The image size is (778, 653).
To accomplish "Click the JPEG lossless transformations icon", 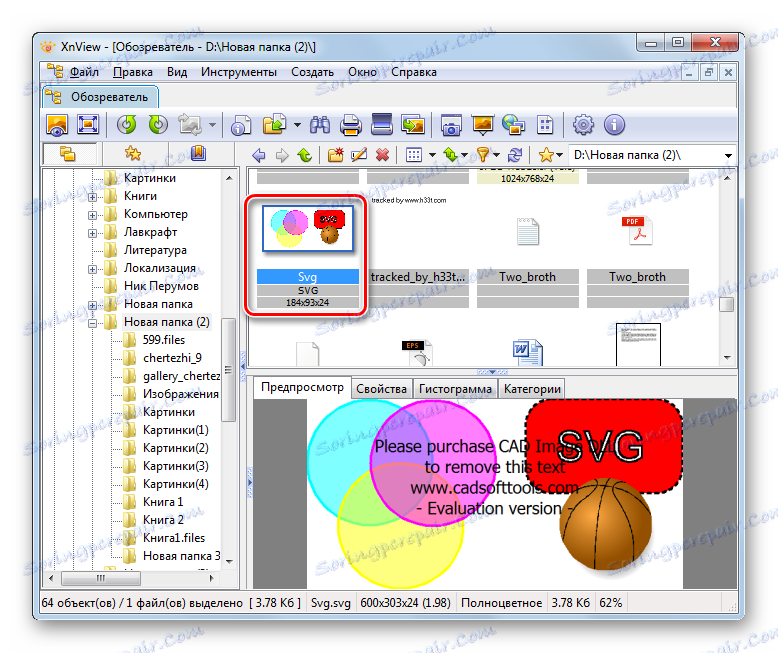I will (x=190, y=125).
